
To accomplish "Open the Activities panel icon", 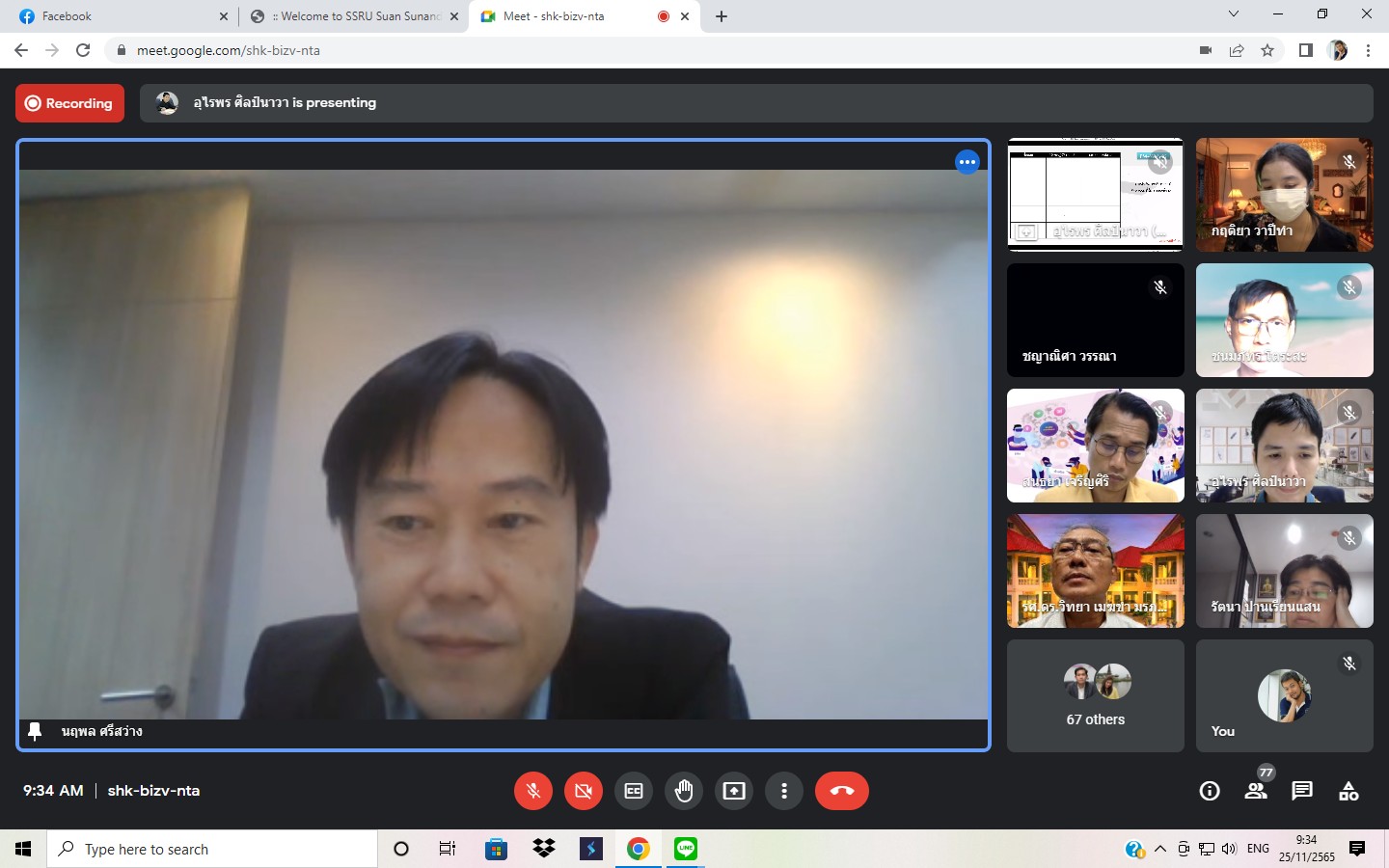I will 1348,791.
